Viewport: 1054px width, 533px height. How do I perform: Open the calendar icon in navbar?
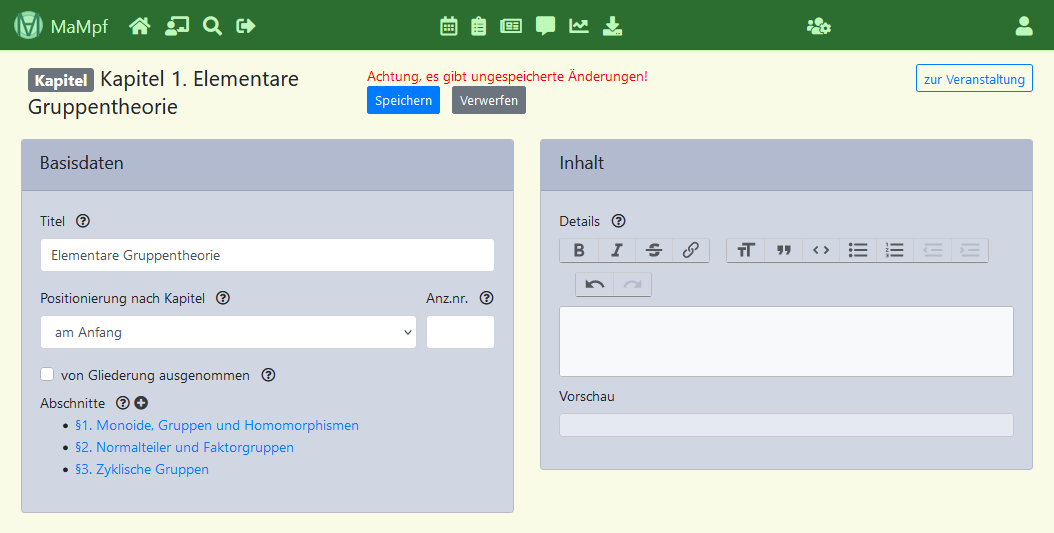449,26
